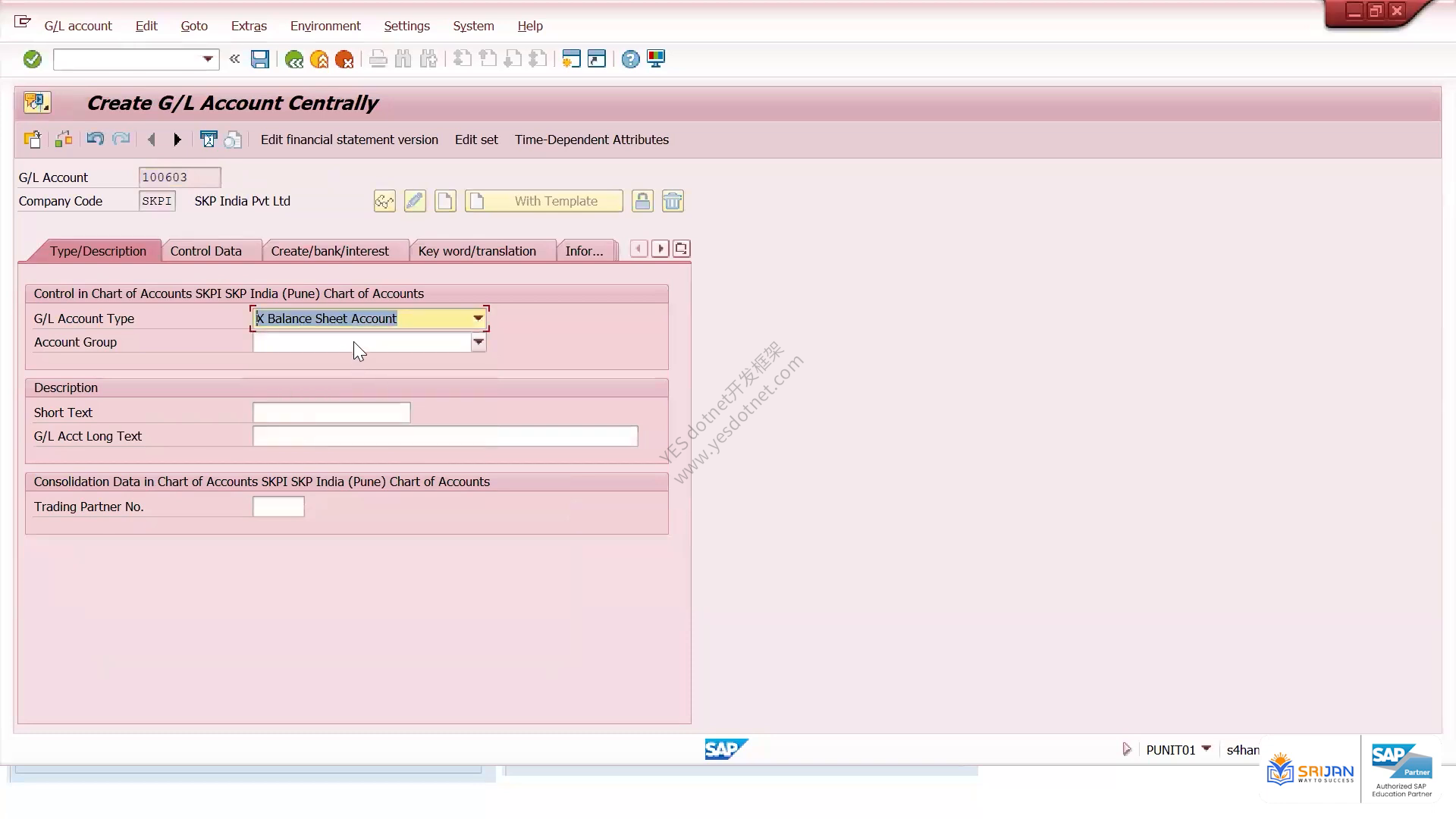1456x819 pixels.
Task: Click the Customize local layout monitor icon
Action: pos(656,59)
